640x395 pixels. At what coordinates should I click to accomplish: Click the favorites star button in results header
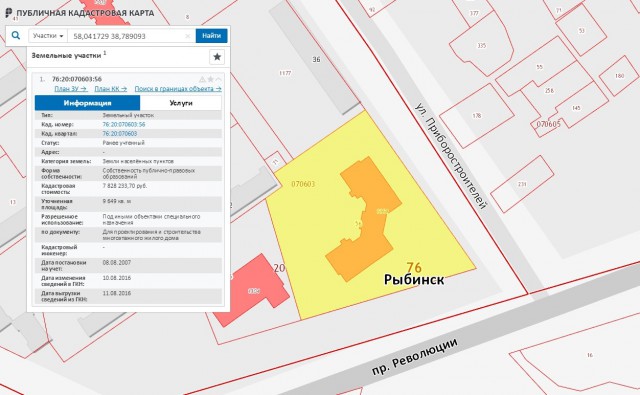(x=217, y=57)
